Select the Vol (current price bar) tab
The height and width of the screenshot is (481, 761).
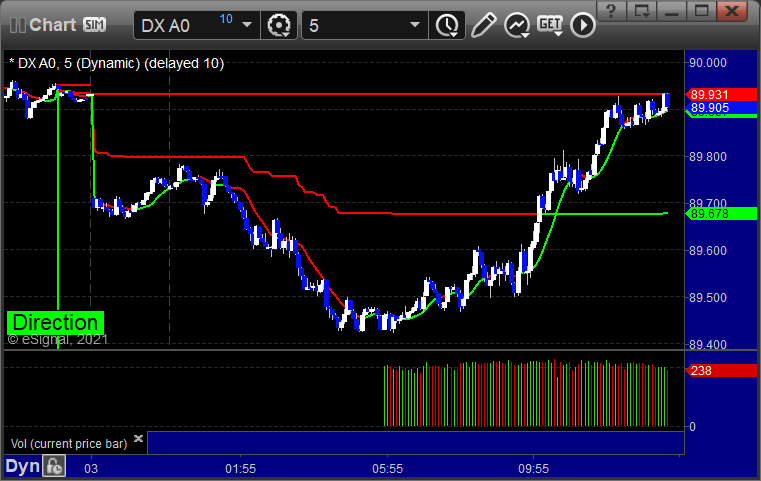pos(69,444)
